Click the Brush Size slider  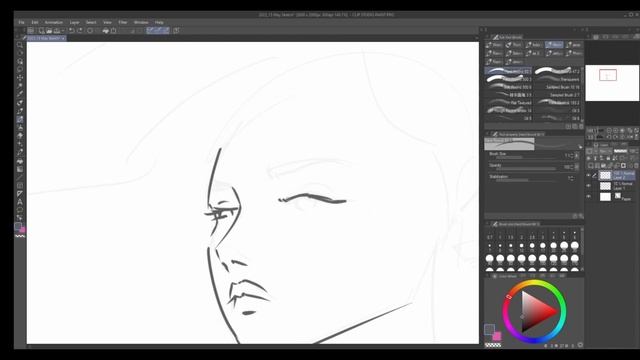tap(526, 157)
